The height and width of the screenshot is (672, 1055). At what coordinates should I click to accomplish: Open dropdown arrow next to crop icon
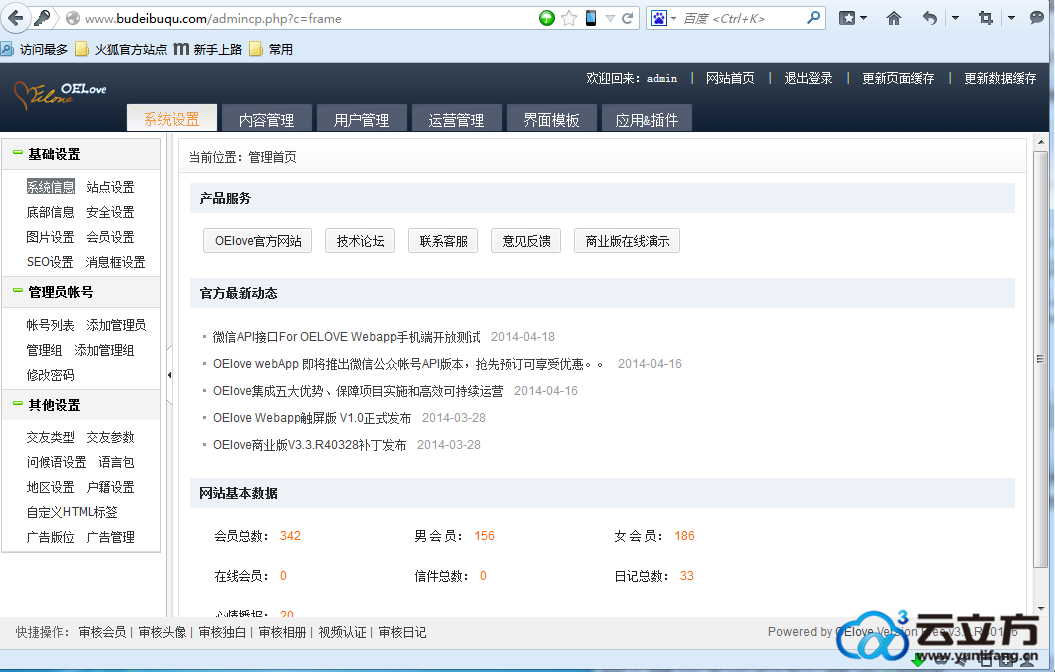[x=1011, y=18]
